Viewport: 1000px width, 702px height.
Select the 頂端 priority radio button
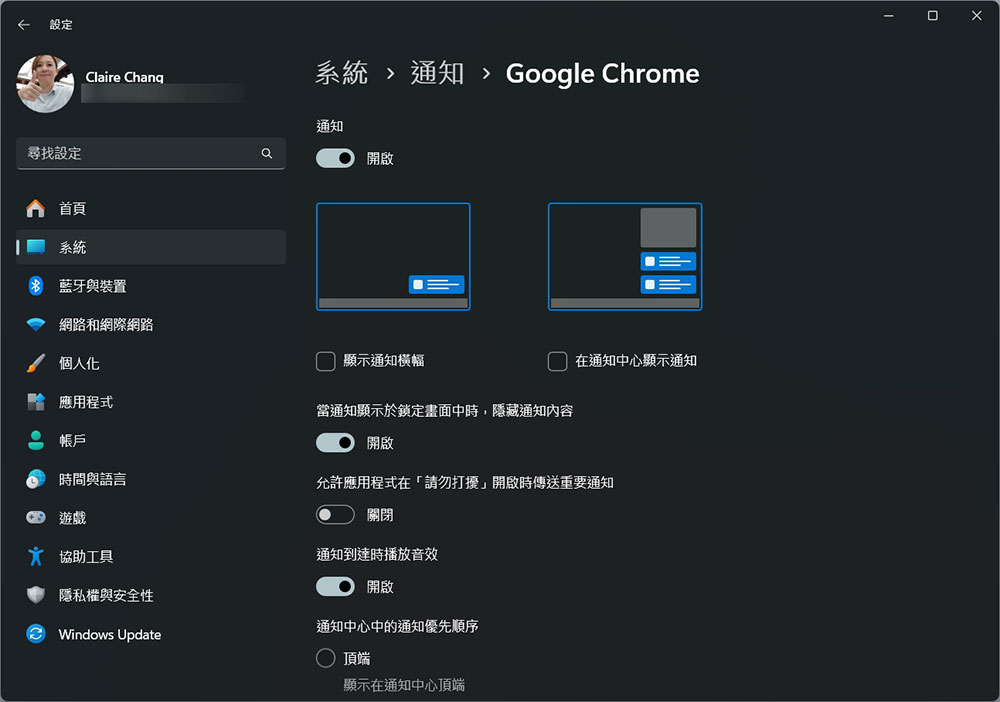pos(326,658)
